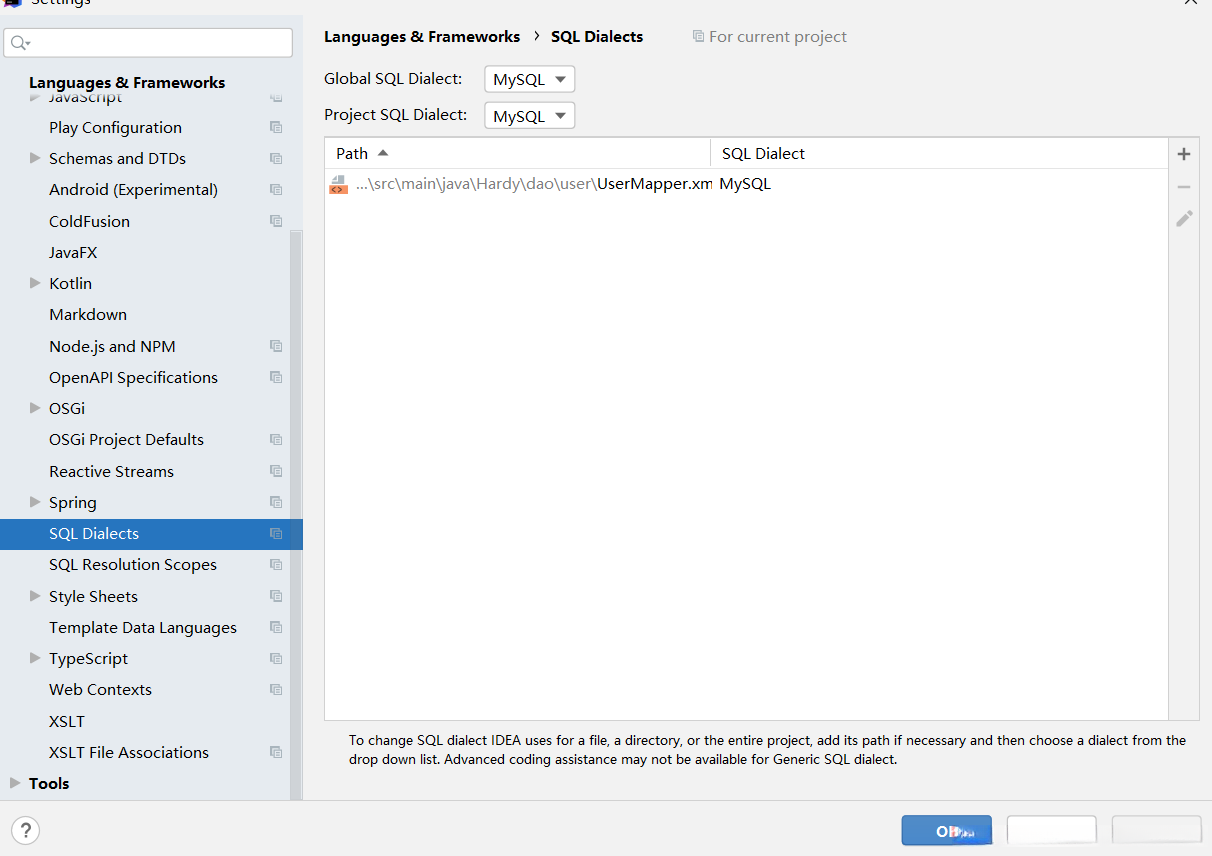This screenshot has width=1212, height=856.
Task: Click the SQL Dialect column header
Action: [939, 153]
